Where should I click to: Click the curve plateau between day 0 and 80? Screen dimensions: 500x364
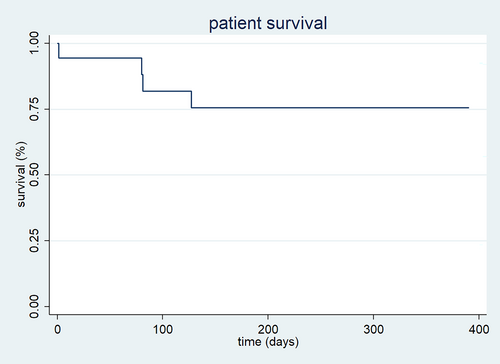click(x=100, y=58)
